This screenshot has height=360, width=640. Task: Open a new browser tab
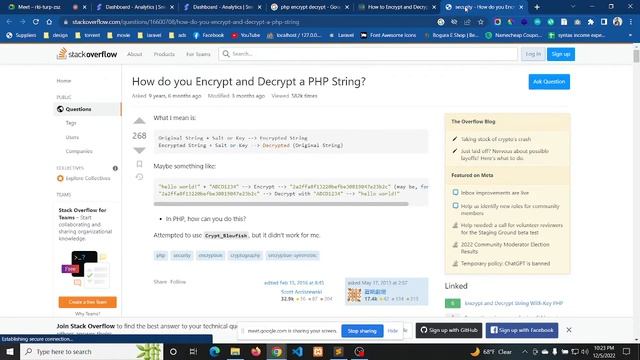537,7
